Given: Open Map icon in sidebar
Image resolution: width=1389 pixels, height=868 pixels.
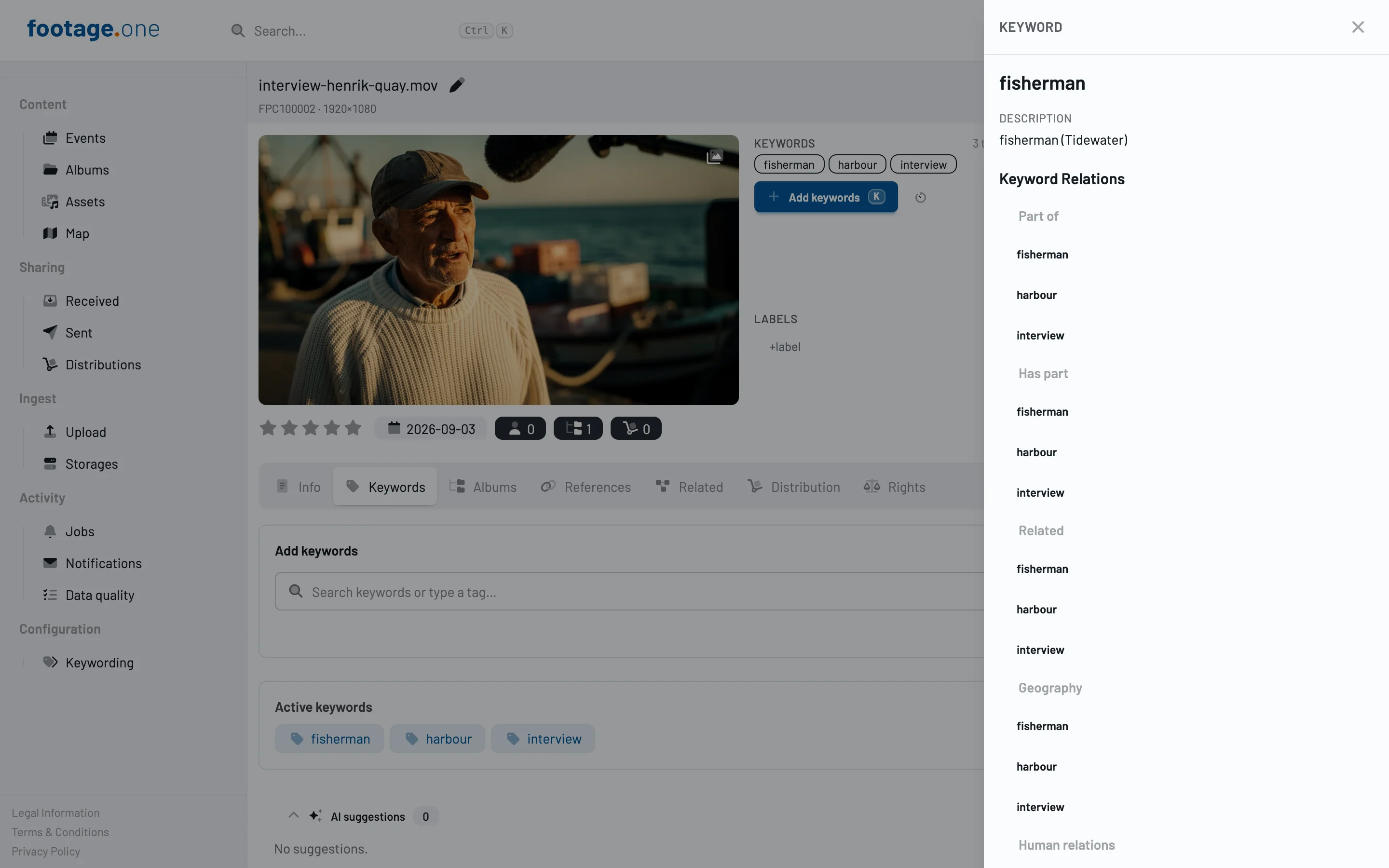Looking at the screenshot, I should click(x=50, y=233).
